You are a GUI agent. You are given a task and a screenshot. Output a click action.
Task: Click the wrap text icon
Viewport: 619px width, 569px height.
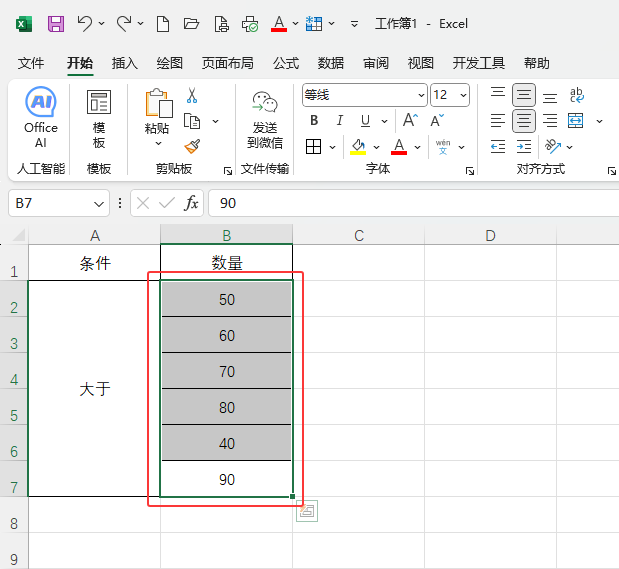pos(577,95)
